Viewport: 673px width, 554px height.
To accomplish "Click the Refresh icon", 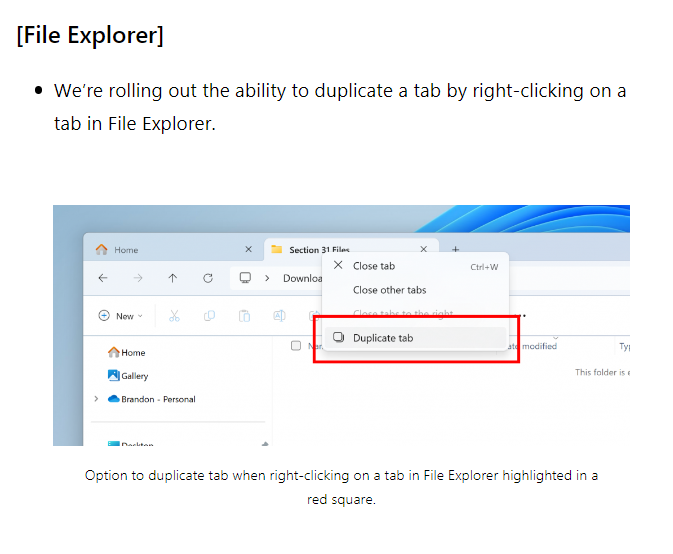I will click(208, 278).
